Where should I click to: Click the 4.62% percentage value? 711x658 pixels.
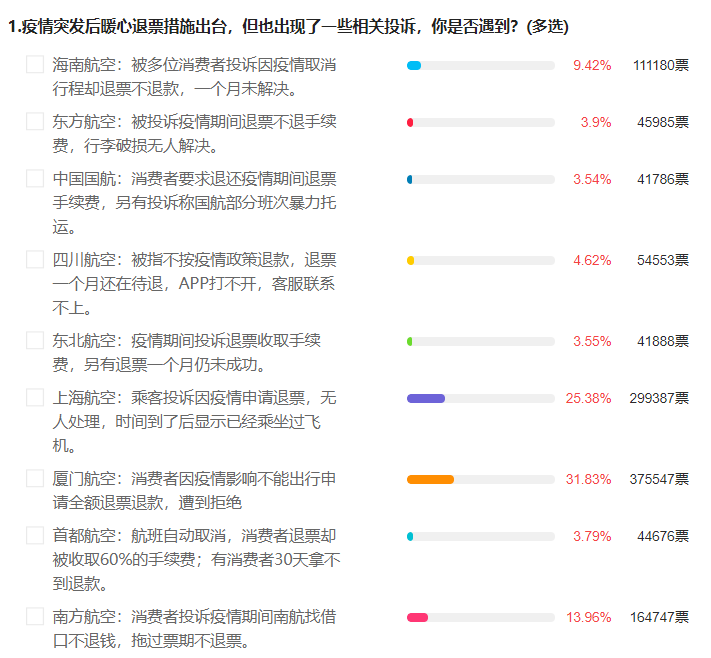[x=592, y=261]
